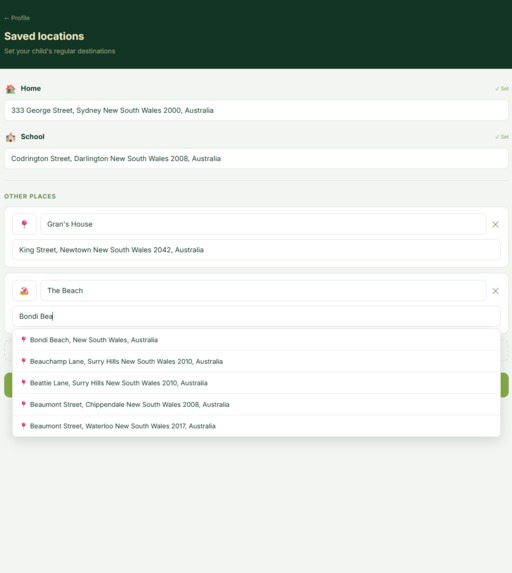Open the pin emoji picker for Gran's House
Screen dimensions: 512x573
tap(24, 224)
